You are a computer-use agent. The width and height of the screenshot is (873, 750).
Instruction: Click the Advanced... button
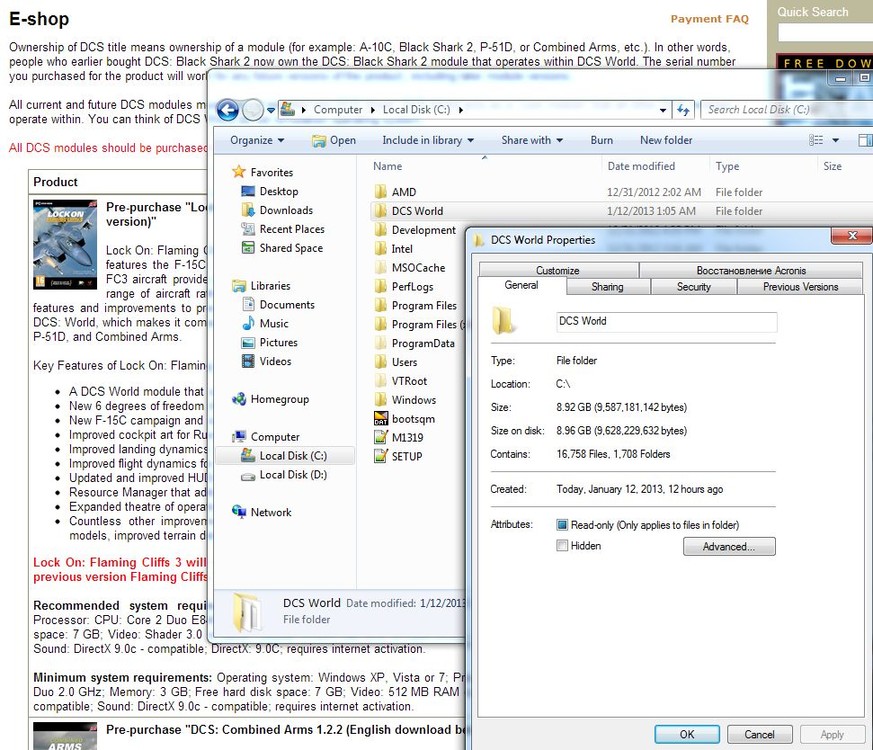(729, 546)
